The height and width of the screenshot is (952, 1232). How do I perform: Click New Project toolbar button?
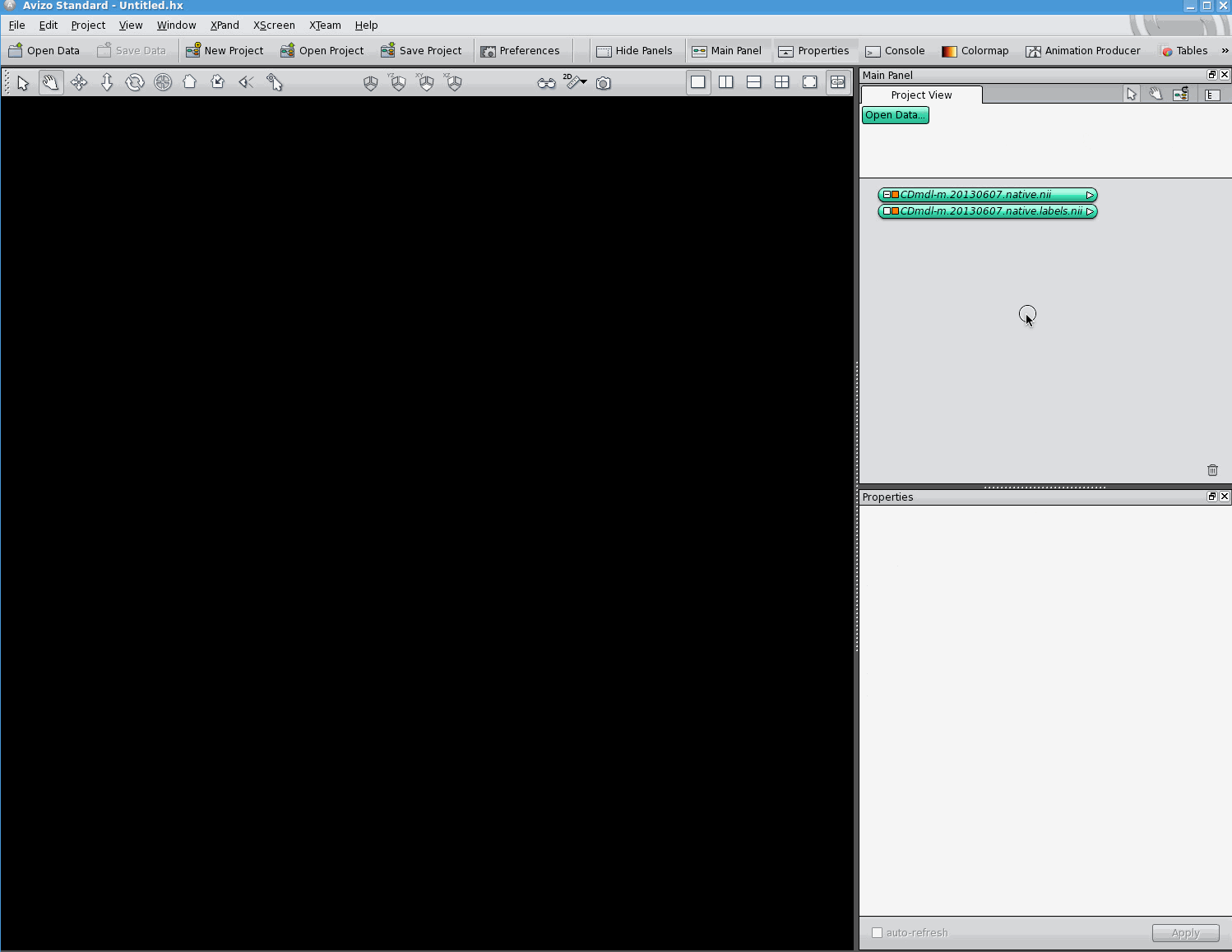pos(225,51)
